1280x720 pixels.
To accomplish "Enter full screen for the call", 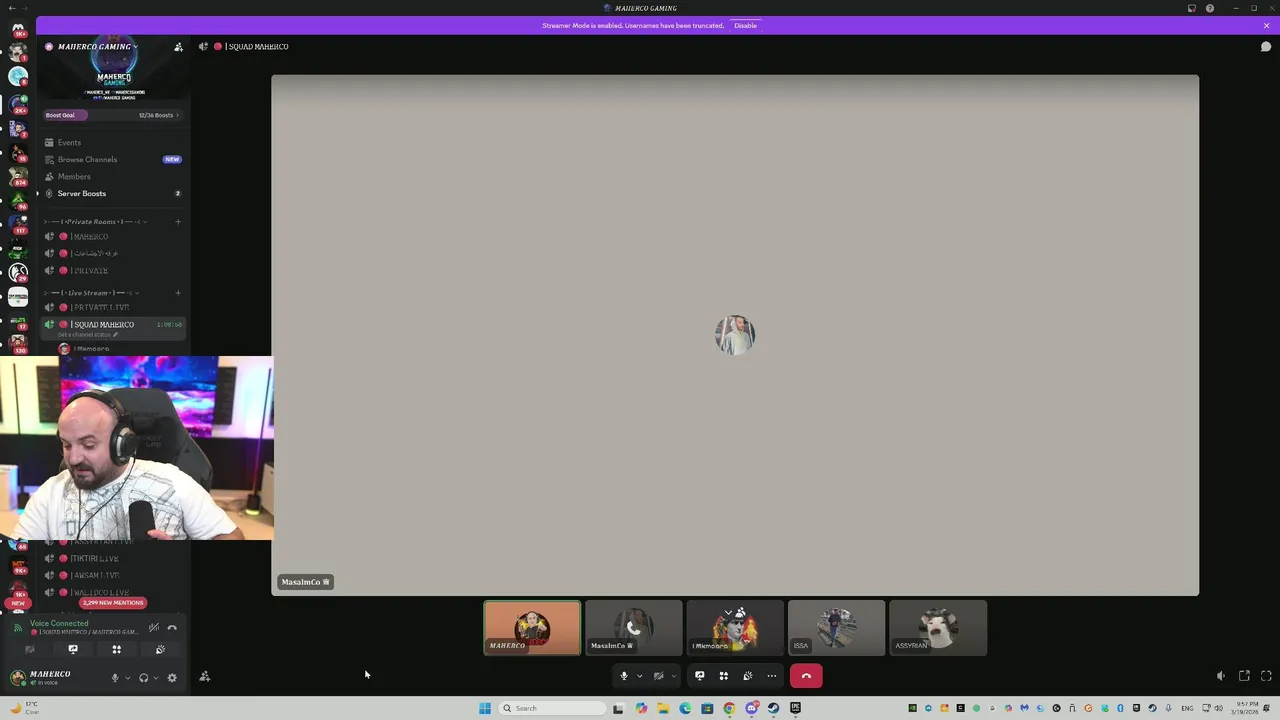I will (x=1266, y=676).
